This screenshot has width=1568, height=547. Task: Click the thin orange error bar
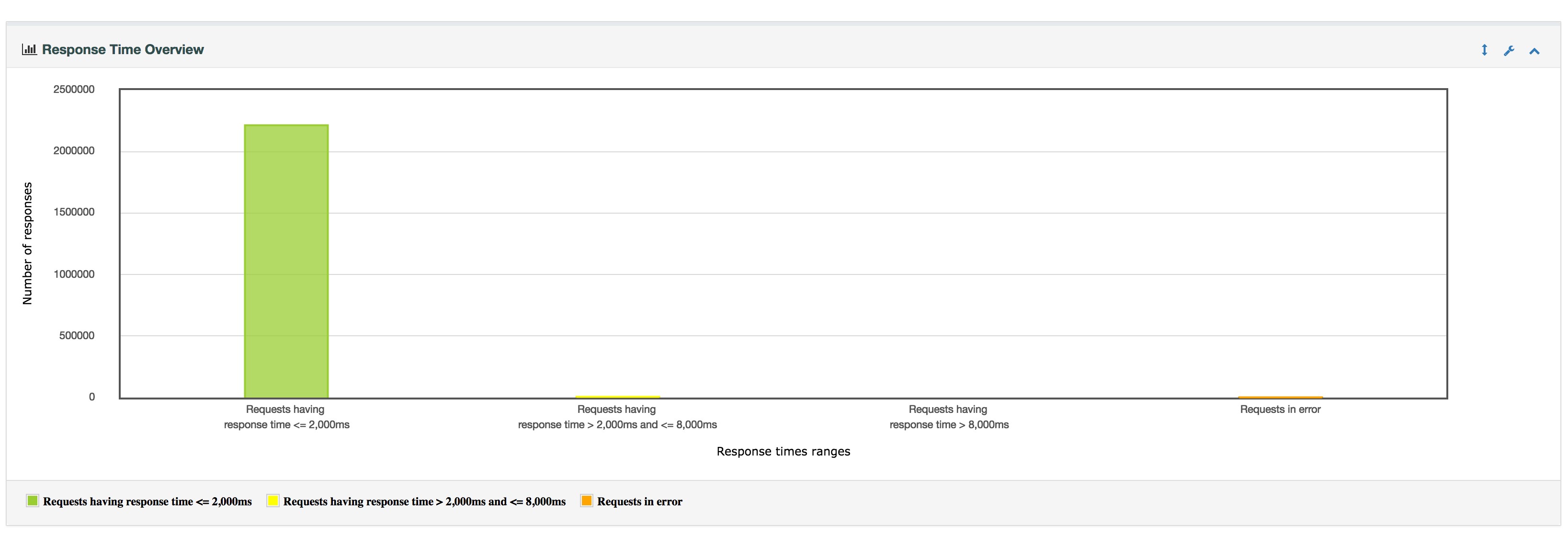coord(1280,398)
